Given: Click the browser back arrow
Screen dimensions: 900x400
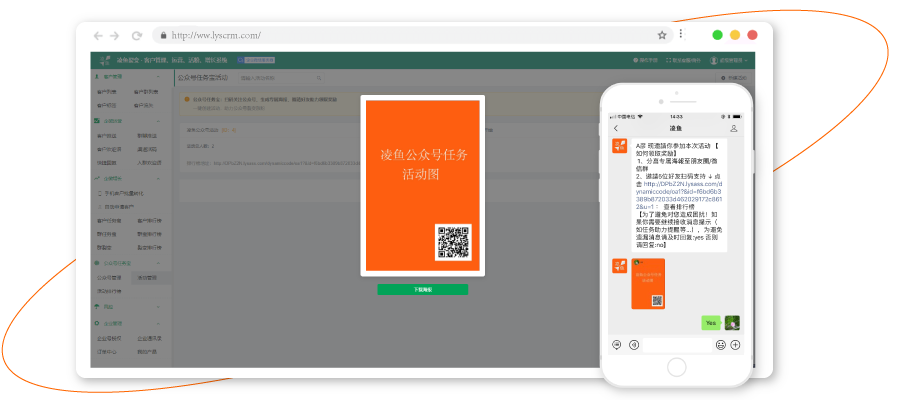Looking at the screenshot, I should 111,35.
